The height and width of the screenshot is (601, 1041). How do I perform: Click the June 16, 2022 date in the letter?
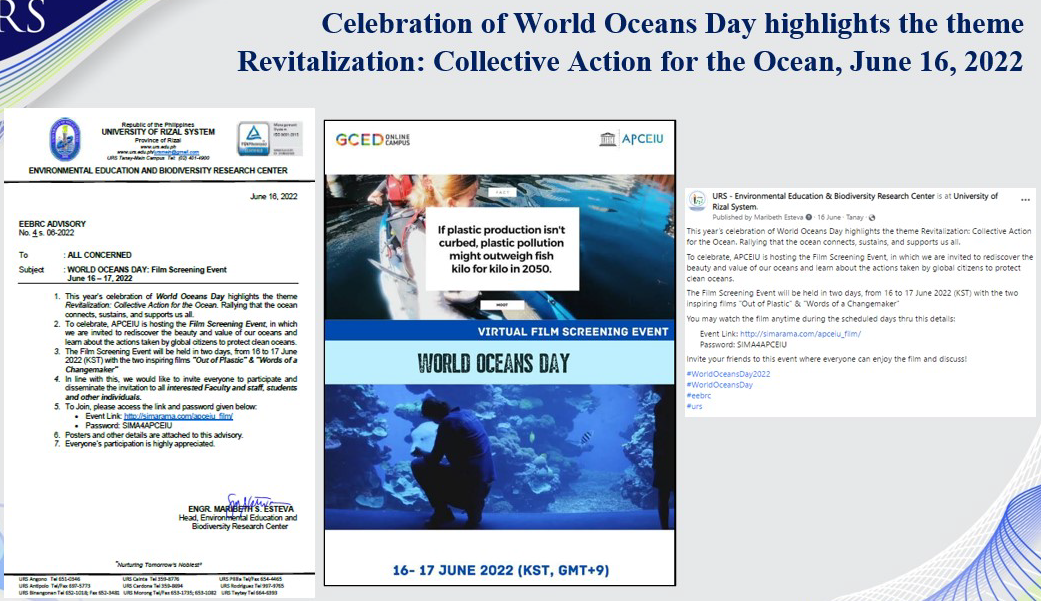tap(274, 197)
